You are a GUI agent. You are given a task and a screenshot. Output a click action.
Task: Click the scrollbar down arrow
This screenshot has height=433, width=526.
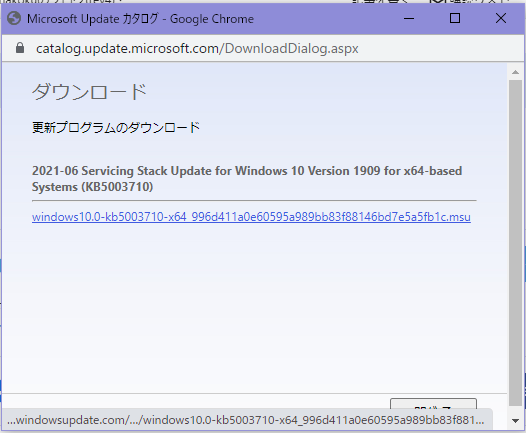pyautogui.click(x=515, y=421)
